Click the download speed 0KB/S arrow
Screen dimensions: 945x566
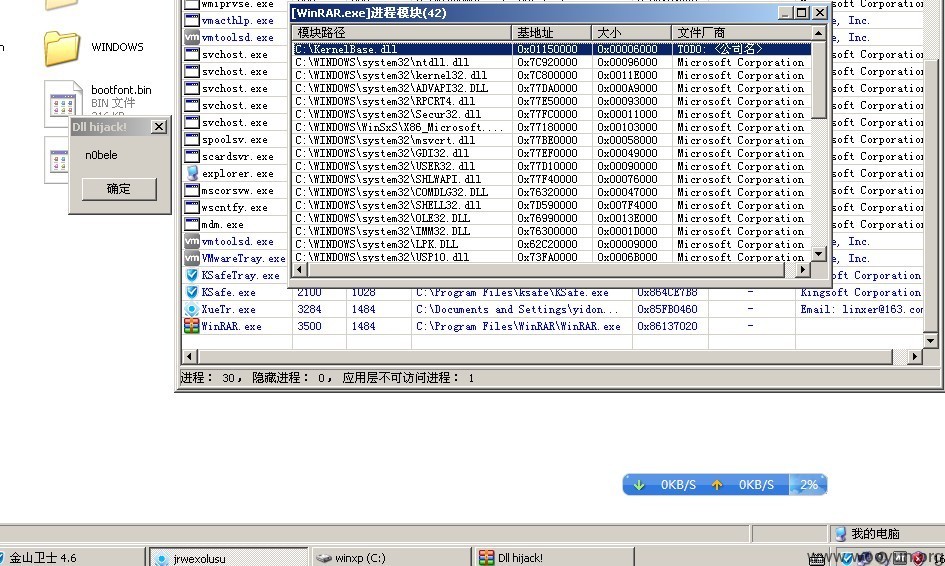tap(639, 485)
